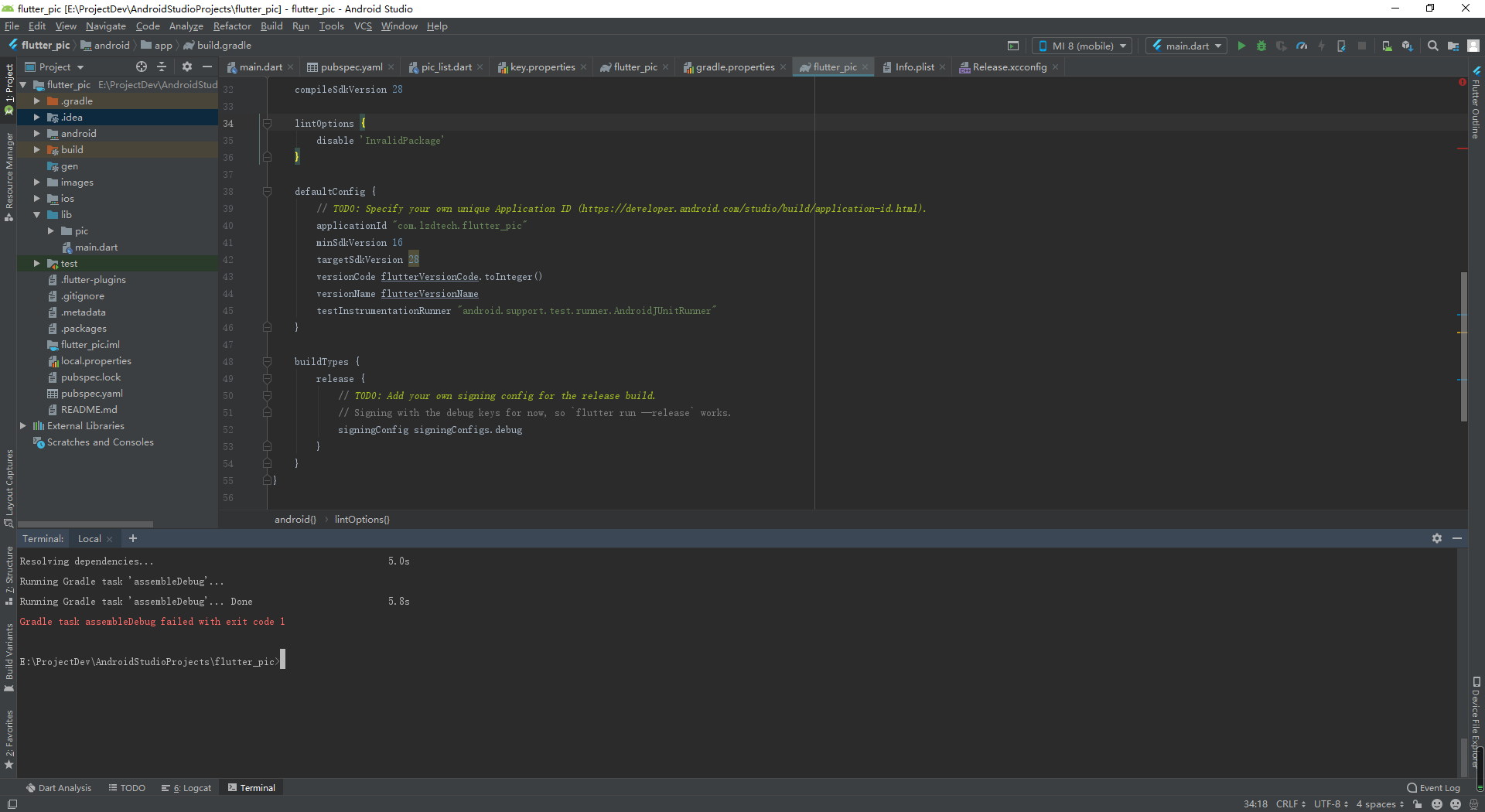The height and width of the screenshot is (812, 1485).
Task: Locate current file with the crosshair icon
Action: click(141, 67)
